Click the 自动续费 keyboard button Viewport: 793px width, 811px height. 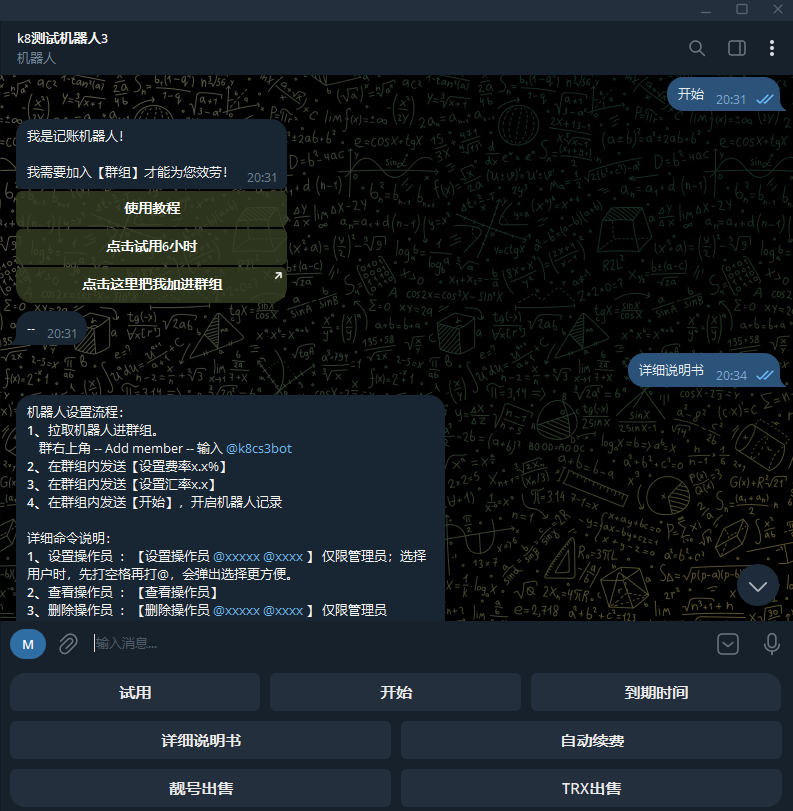591,740
